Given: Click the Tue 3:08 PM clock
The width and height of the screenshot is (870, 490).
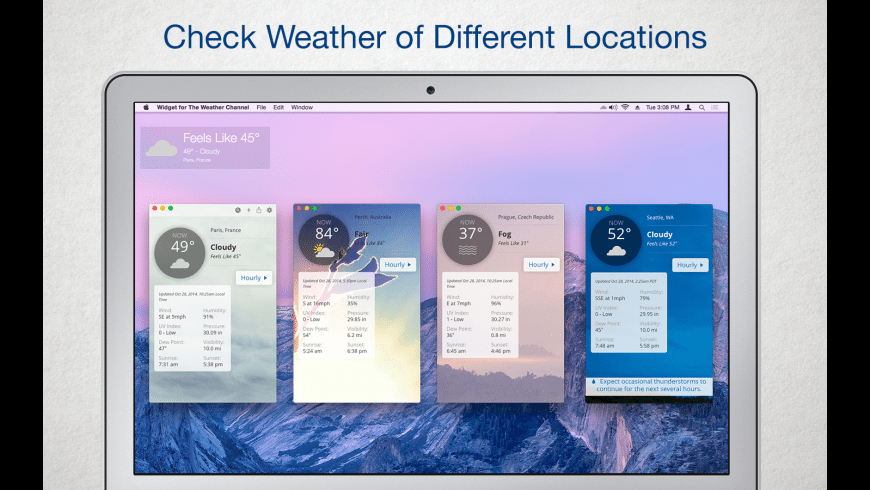Looking at the screenshot, I should coord(662,108).
